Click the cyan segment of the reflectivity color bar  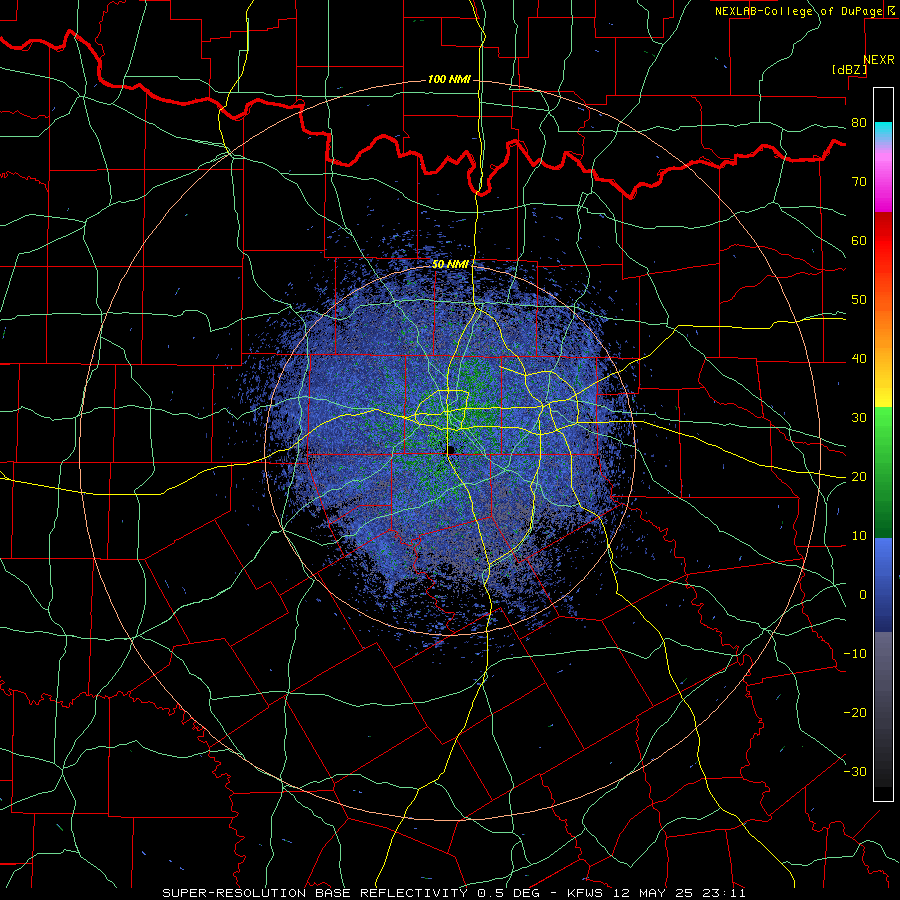(x=883, y=132)
